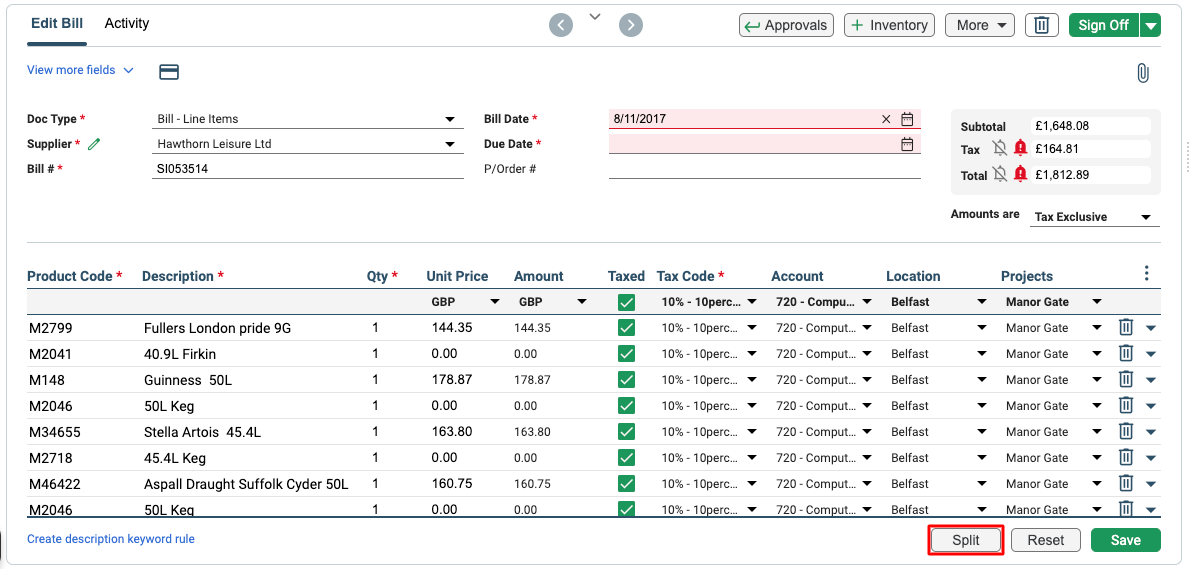1190x569 pixels.
Task: Click the trash icon next to More
Action: 1042,25
